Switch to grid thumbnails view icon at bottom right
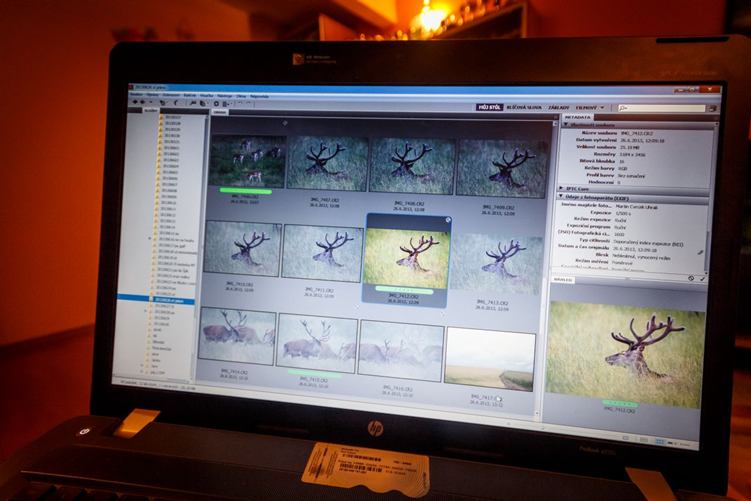 660,441
